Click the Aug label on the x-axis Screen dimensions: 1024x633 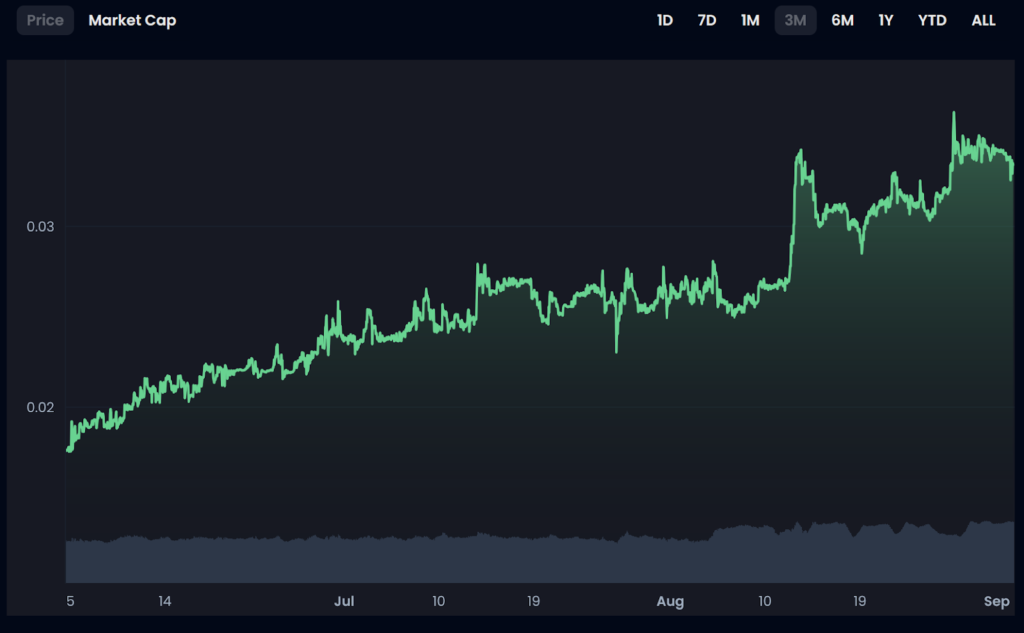[x=670, y=601]
